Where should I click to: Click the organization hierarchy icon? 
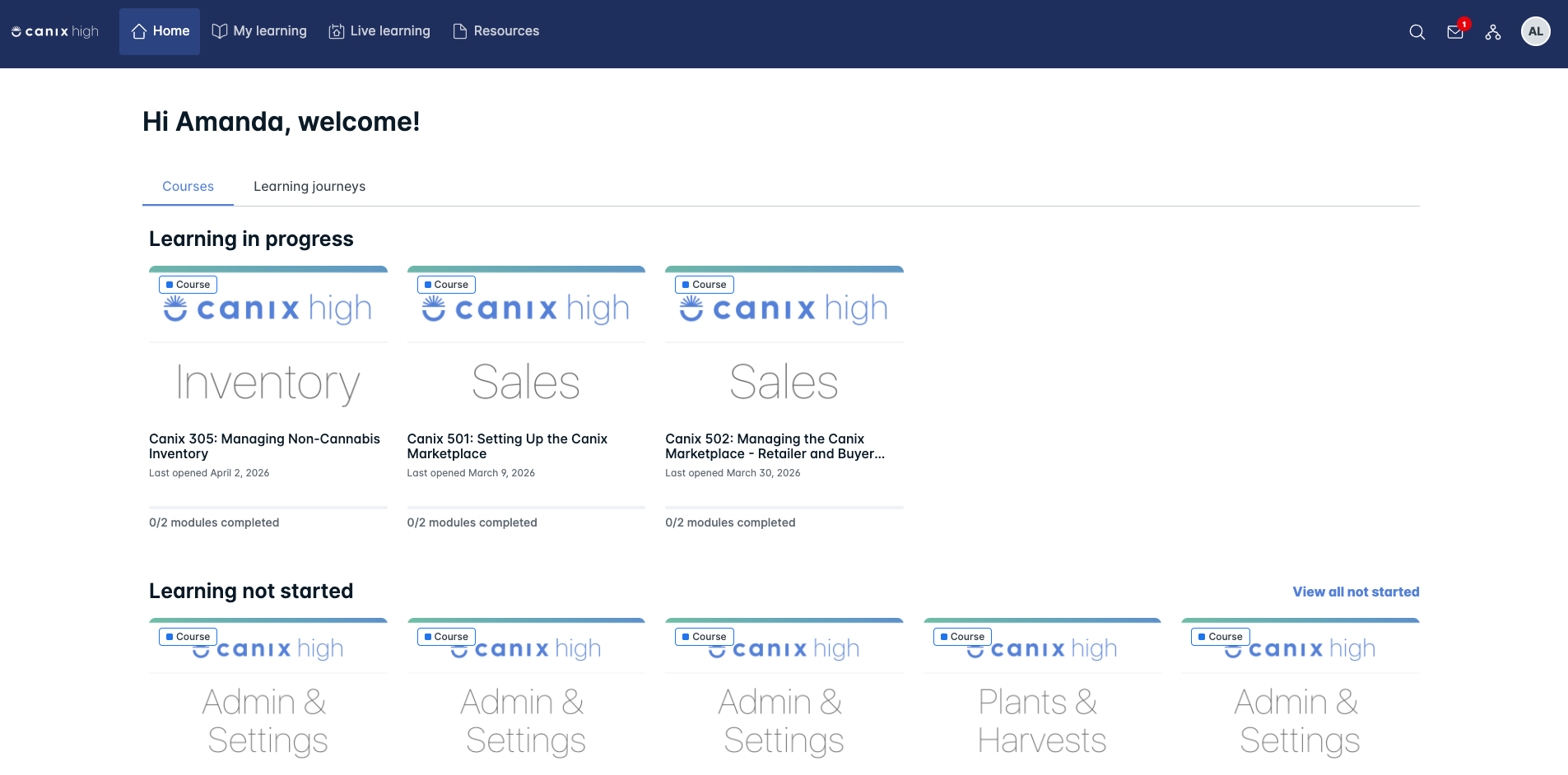1493,32
